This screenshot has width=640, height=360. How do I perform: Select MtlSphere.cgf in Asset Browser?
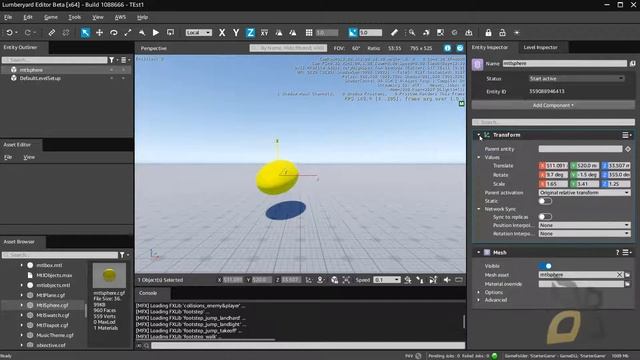point(52,305)
